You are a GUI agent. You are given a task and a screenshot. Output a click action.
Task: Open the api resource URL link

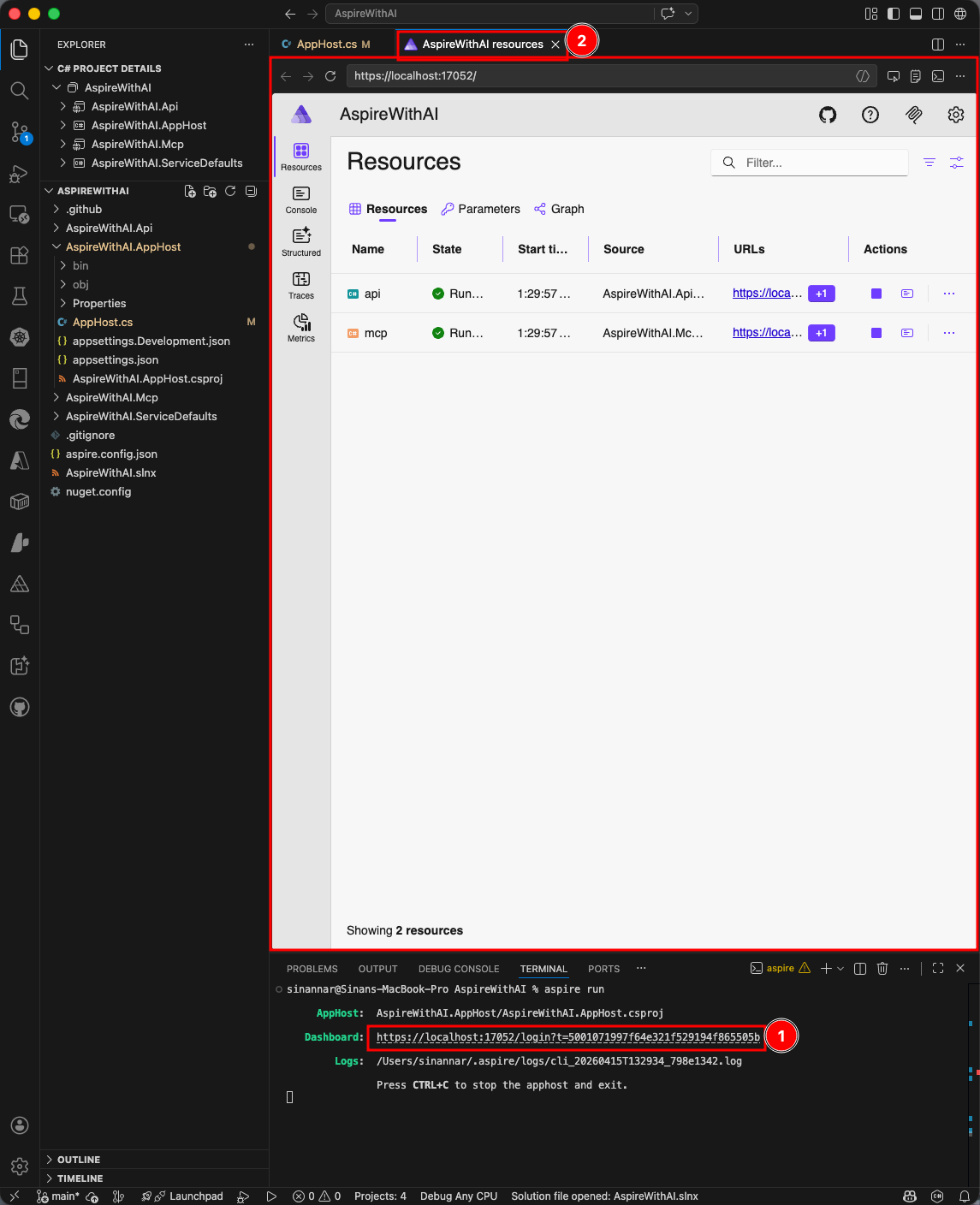tap(767, 294)
